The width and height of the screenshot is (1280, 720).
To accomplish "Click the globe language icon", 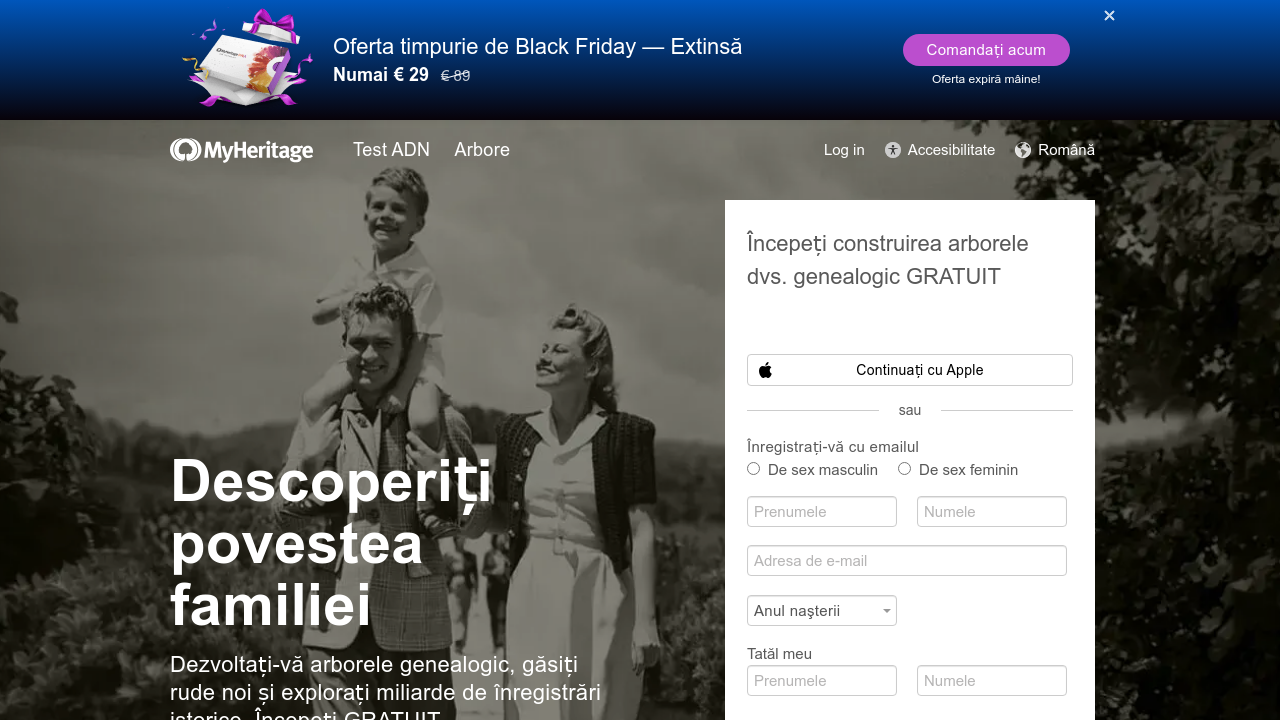I will point(1023,150).
